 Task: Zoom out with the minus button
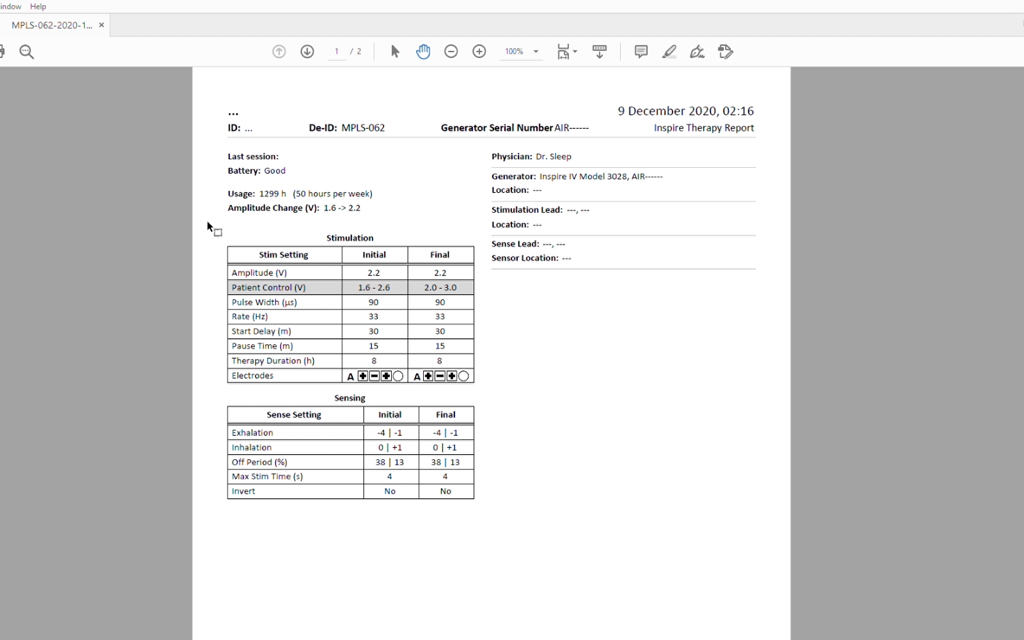pyautogui.click(x=451, y=52)
